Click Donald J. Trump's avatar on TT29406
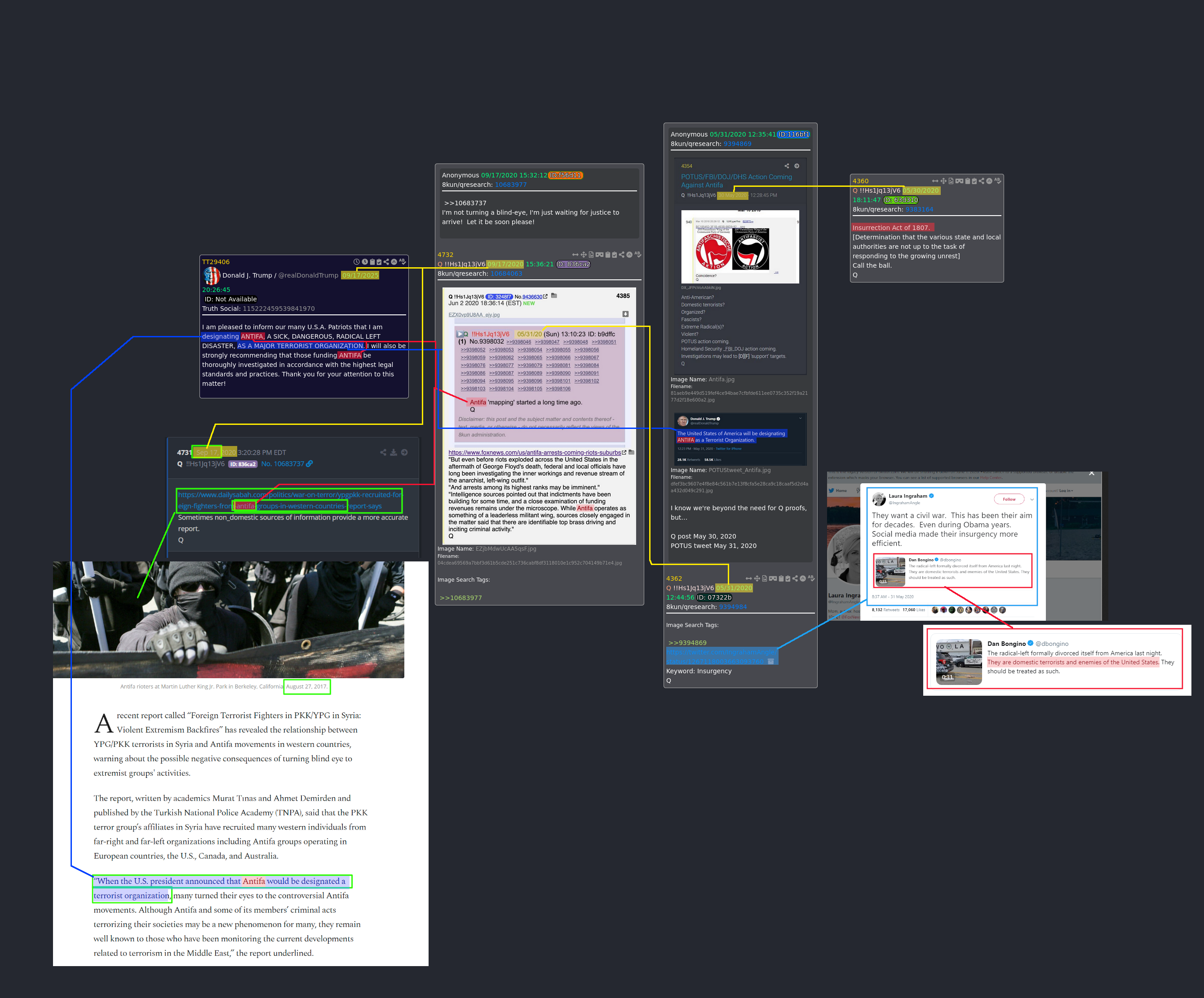The width and height of the screenshot is (1204, 998). (212, 276)
